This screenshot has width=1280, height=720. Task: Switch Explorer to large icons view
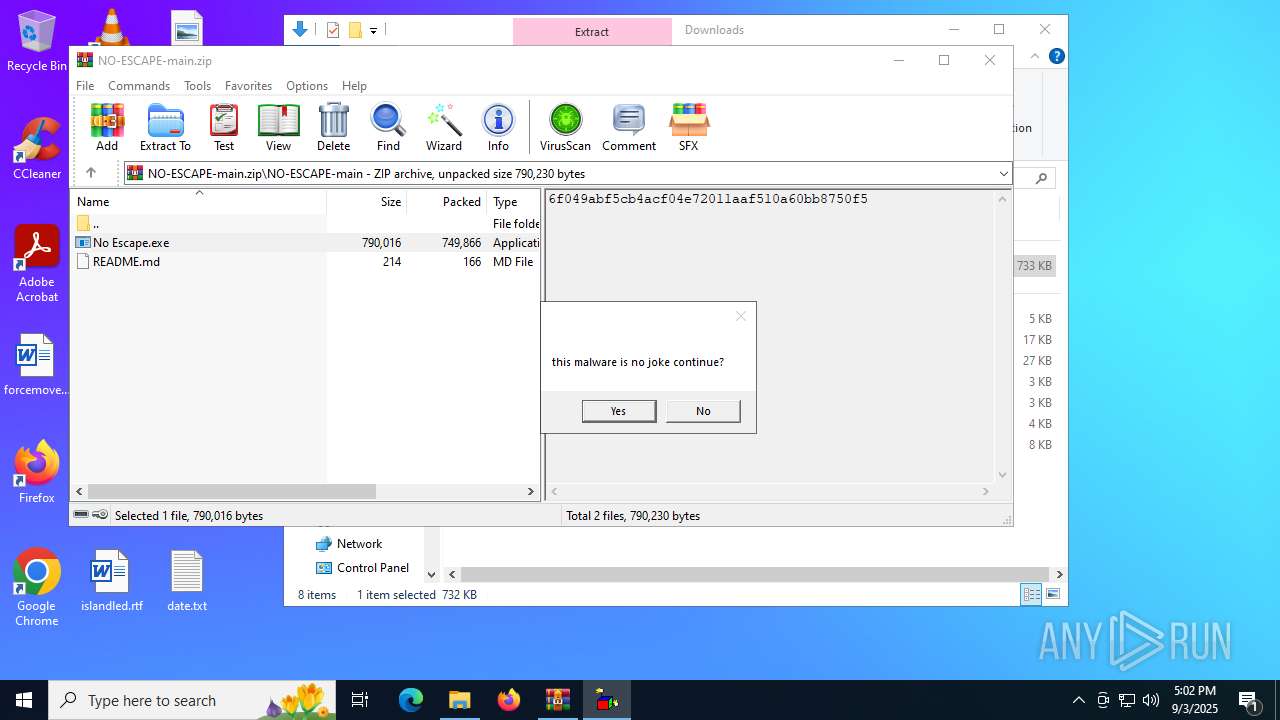[1052, 594]
